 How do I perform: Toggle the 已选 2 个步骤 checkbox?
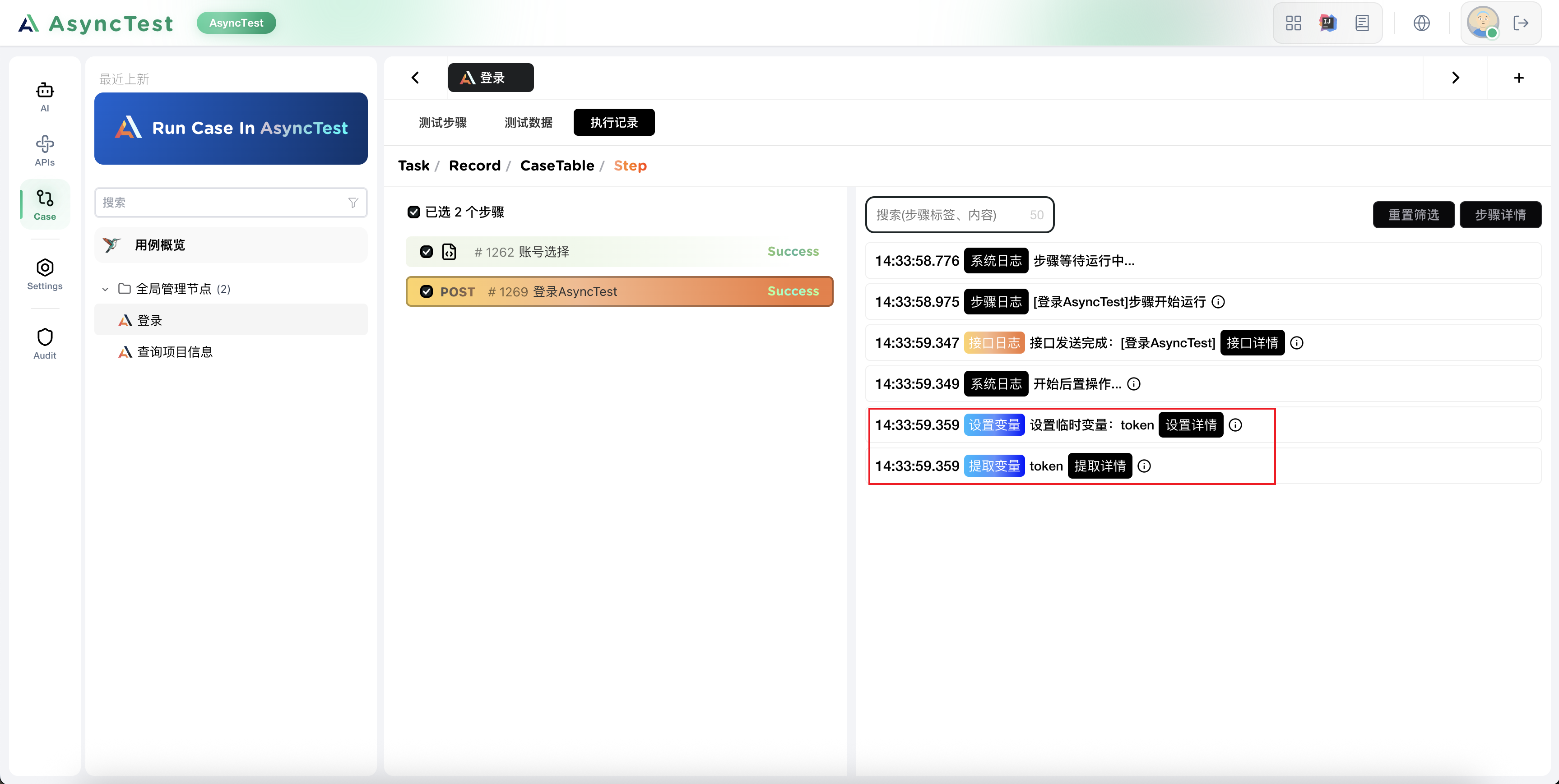(414, 212)
